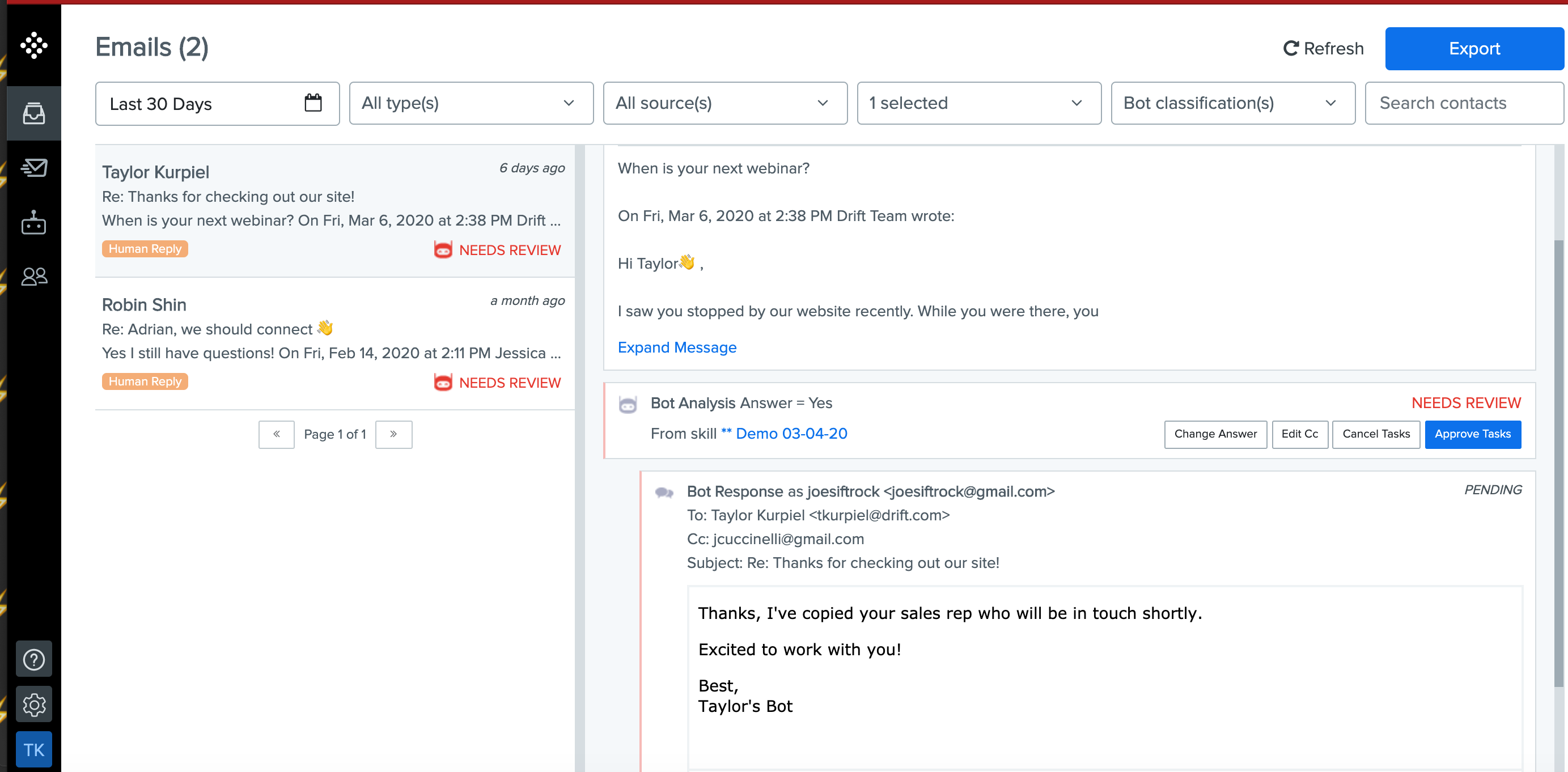Go to the next page of emails
1568x772 pixels.
pyautogui.click(x=393, y=435)
